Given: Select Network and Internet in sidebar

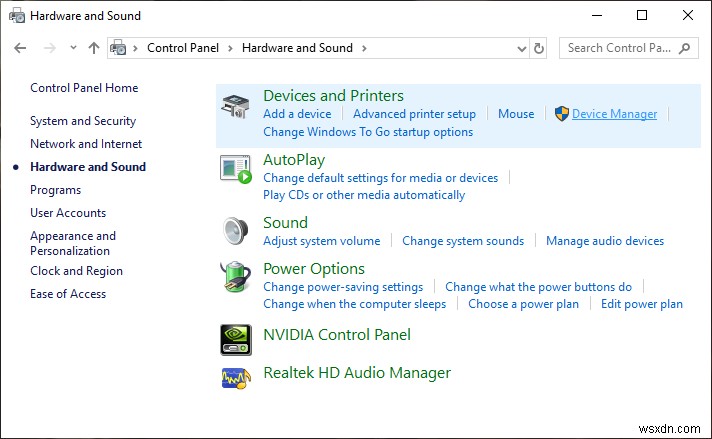Looking at the screenshot, I should point(86,144).
